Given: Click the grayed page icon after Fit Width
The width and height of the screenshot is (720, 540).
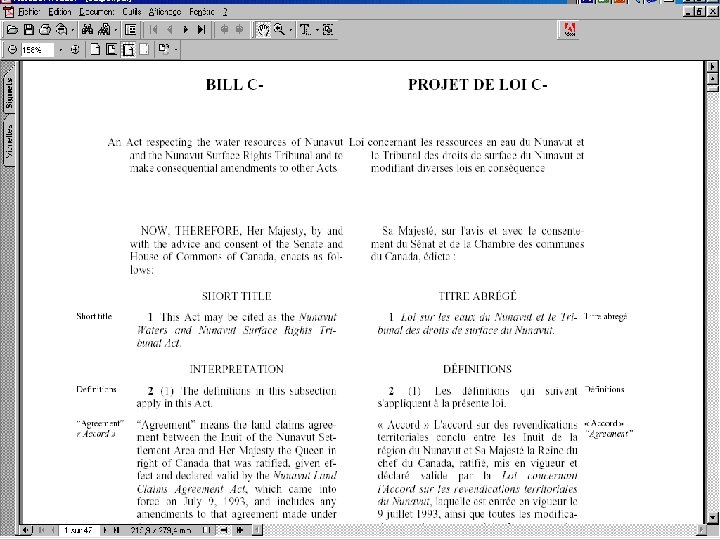Looking at the screenshot, I should pos(144,49).
